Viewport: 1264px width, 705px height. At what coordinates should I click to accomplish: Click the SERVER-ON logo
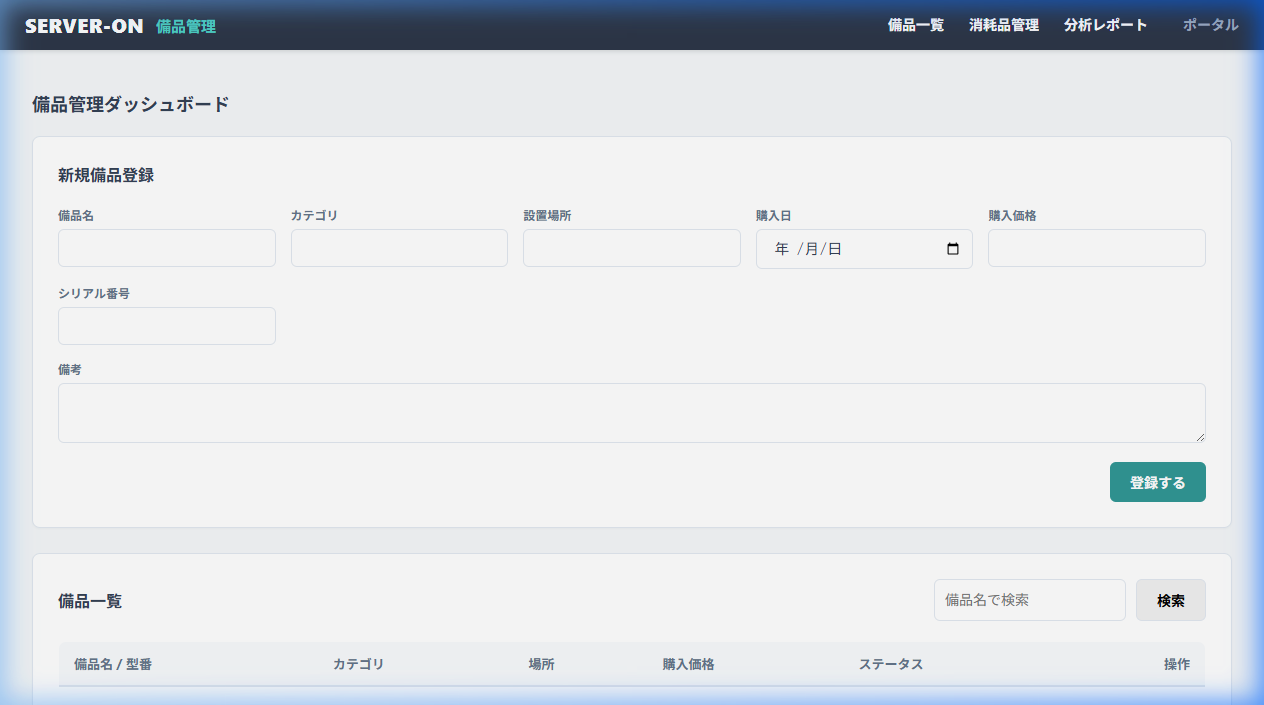(84, 26)
